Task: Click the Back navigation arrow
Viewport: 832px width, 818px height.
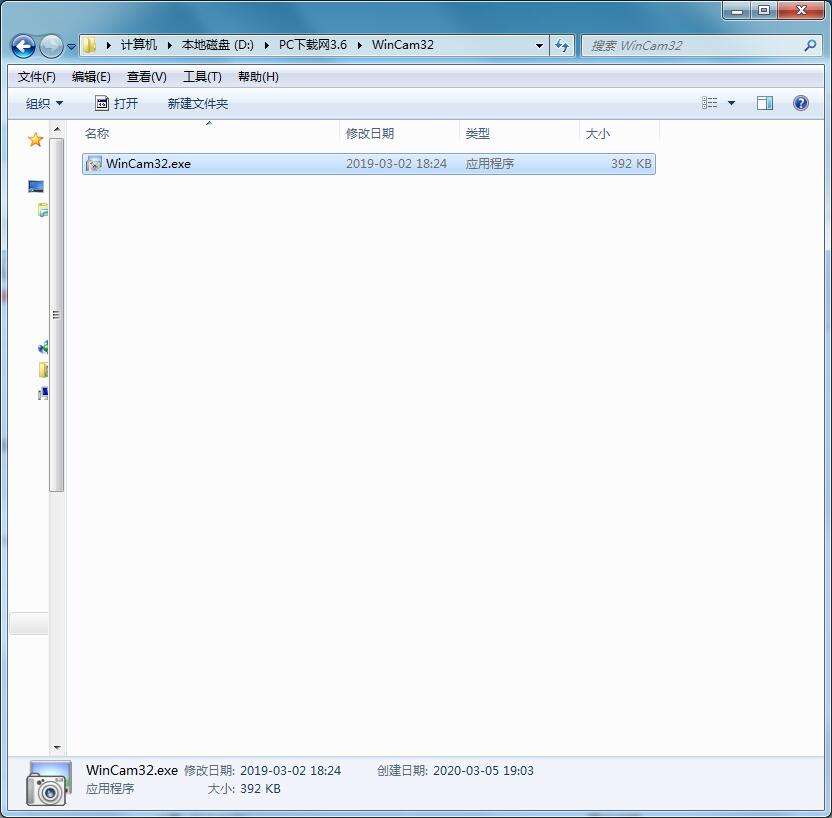Action: pos(23,46)
